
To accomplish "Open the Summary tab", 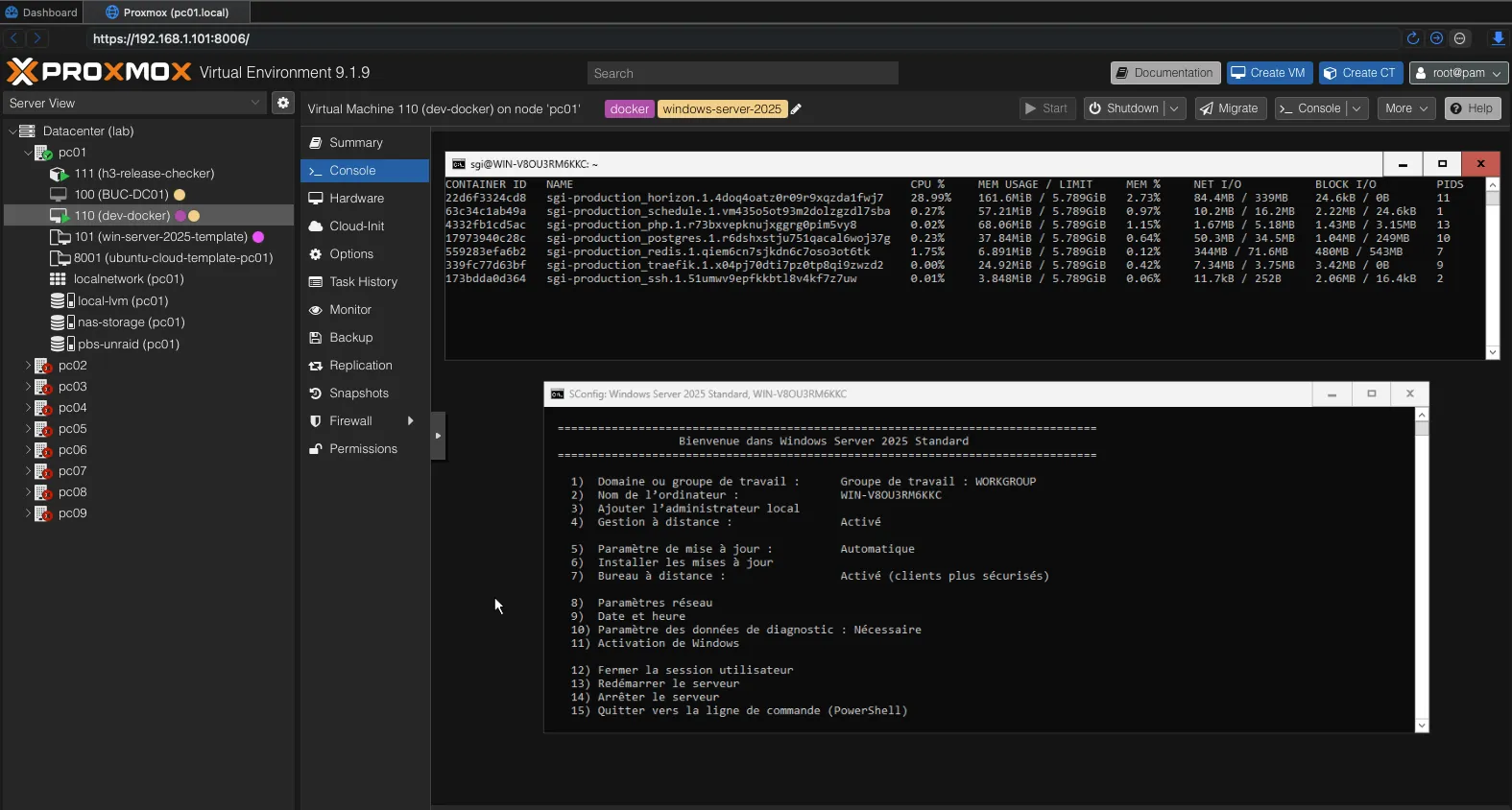I will pyautogui.click(x=365, y=143).
